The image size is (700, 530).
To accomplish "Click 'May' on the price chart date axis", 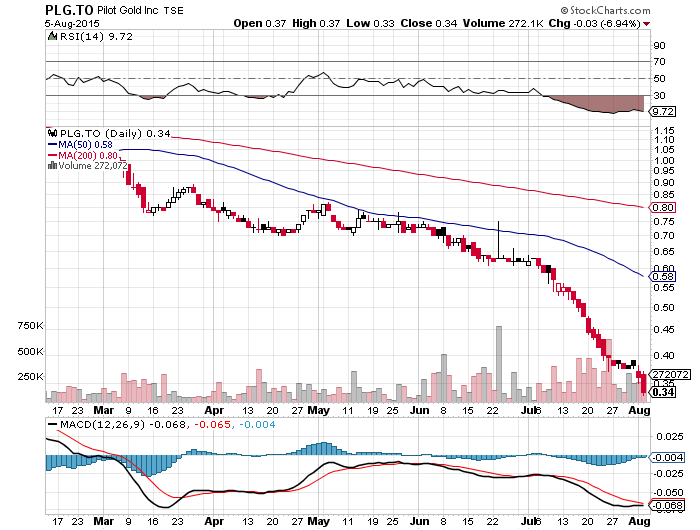I will point(319,410).
